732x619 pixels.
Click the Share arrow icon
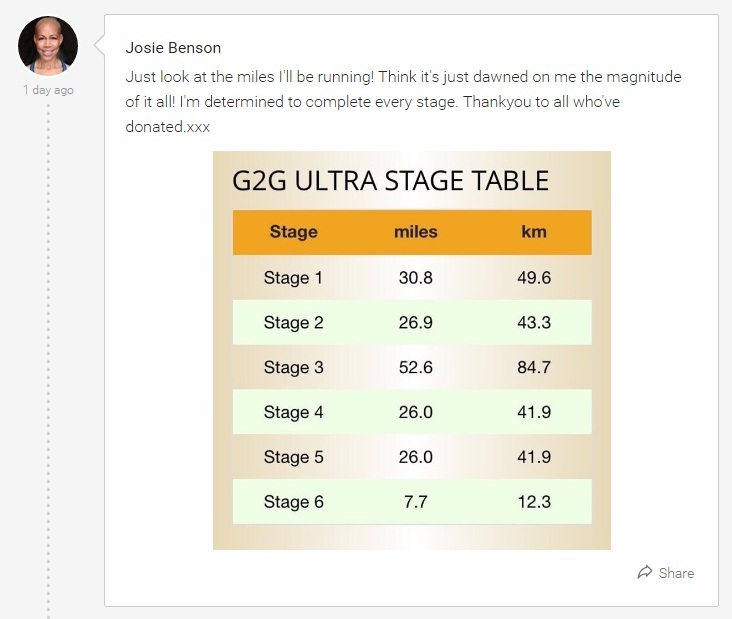point(645,572)
